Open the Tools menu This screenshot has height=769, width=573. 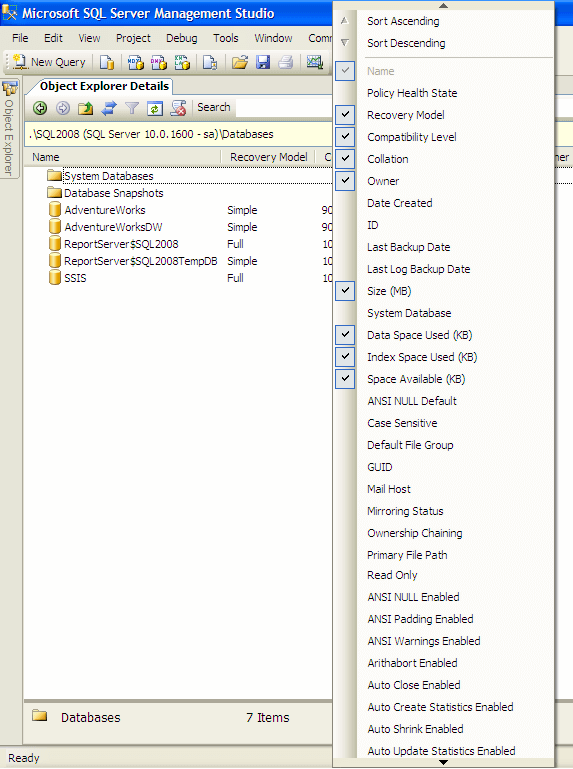226,38
